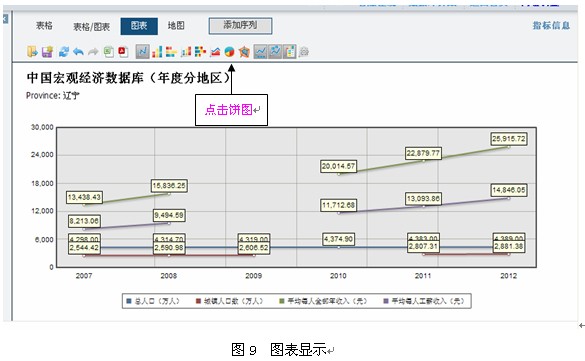585x361 pixels.
Task: Toggle the data point markers icon
Action: click(x=275, y=51)
